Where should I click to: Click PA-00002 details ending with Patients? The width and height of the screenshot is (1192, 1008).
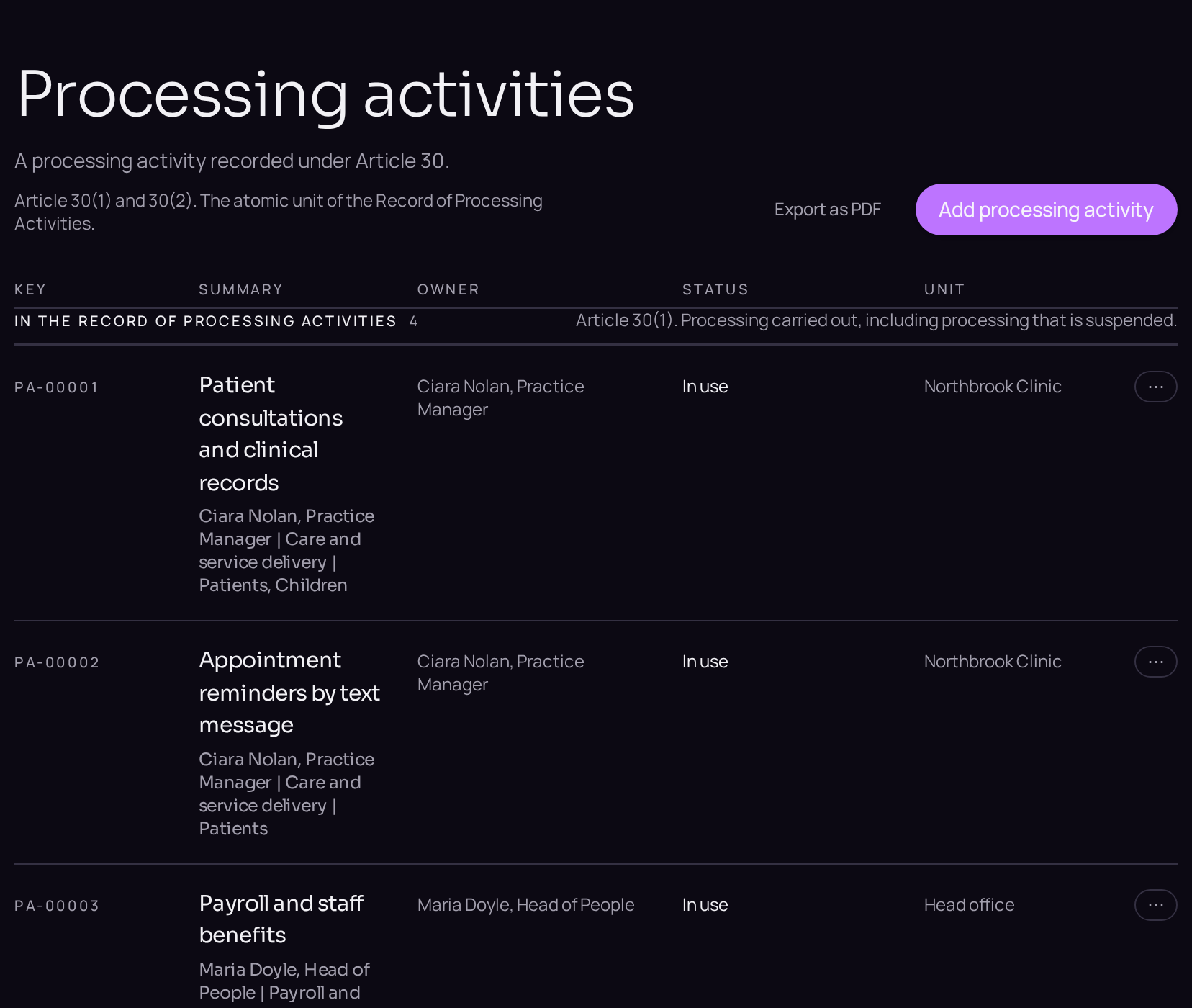point(286,794)
